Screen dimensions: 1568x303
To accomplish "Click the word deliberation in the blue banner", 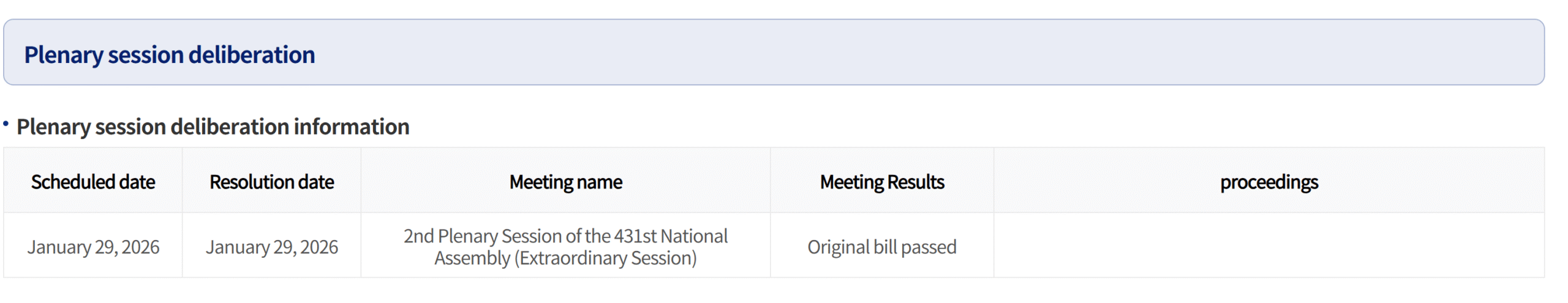I will pos(251,55).
